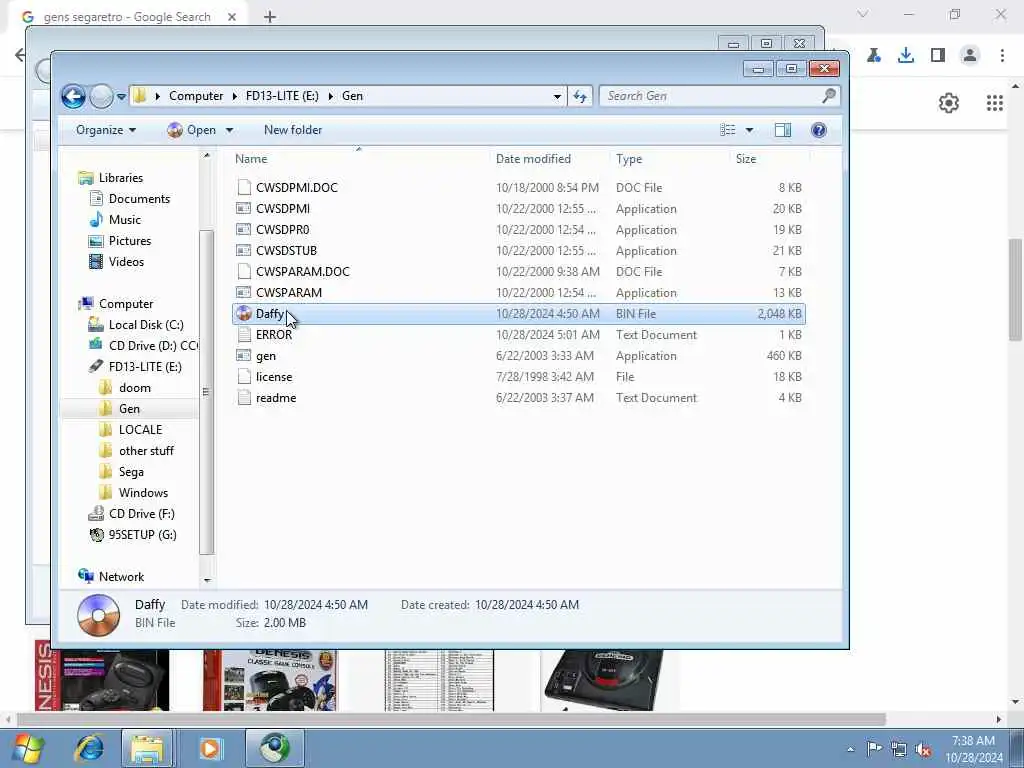Open Google apps grid icon

tap(994, 103)
